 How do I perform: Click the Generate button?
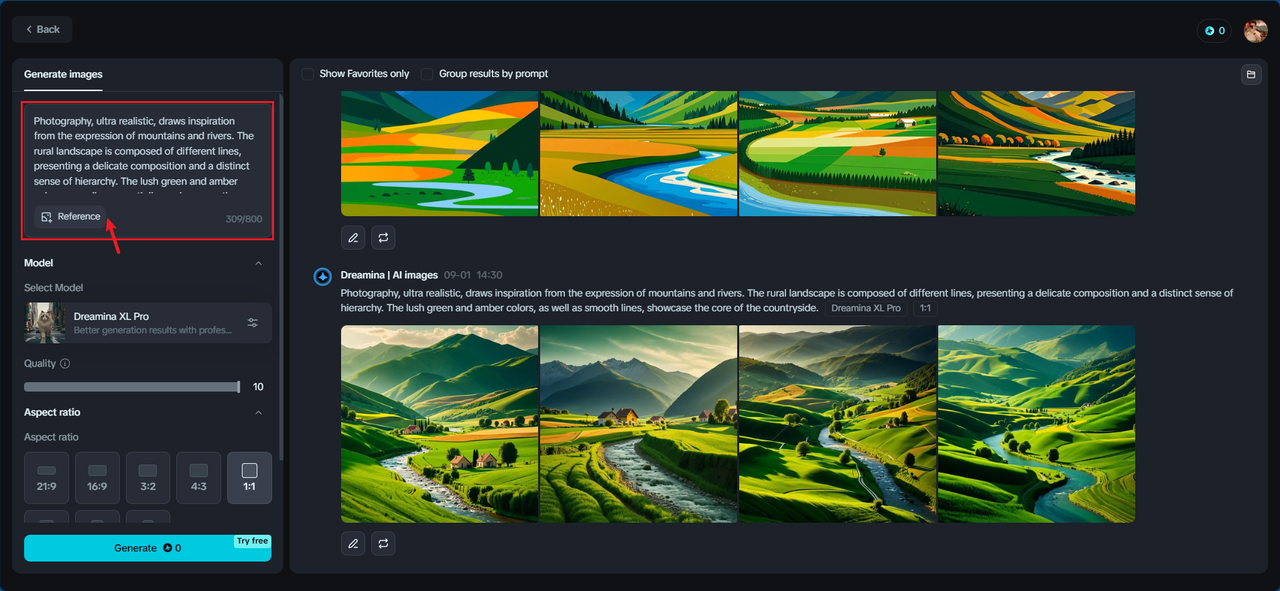pyautogui.click(x=148, y=548)
